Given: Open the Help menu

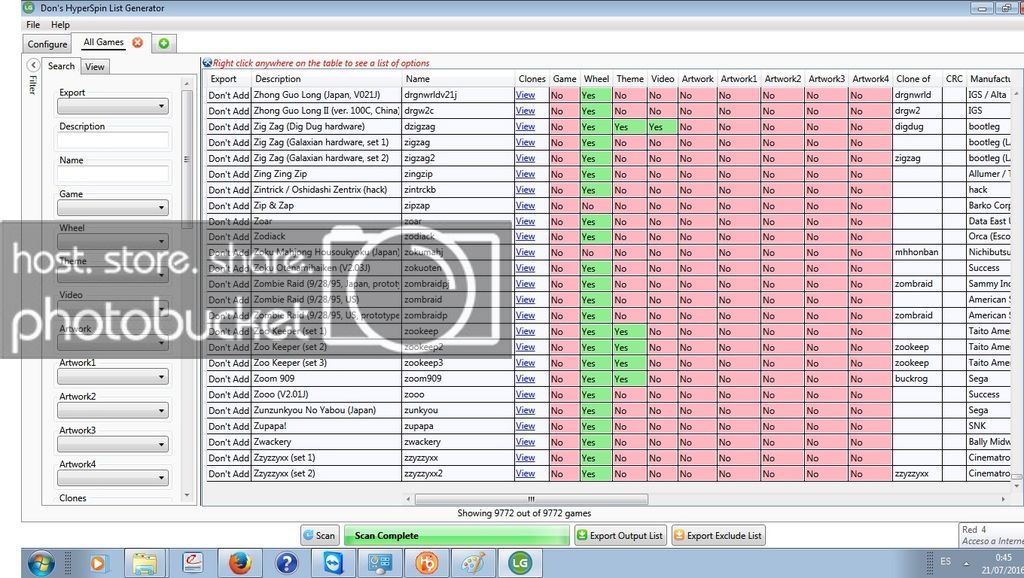Looking at the screenshot, I should (x=60, y=24).
